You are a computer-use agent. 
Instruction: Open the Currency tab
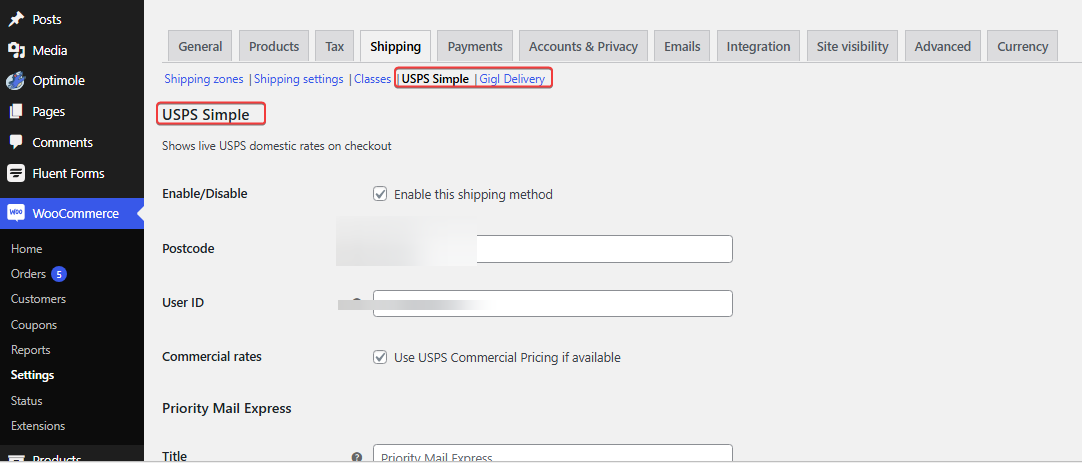pyautogui.click(x=1023, y=46)
